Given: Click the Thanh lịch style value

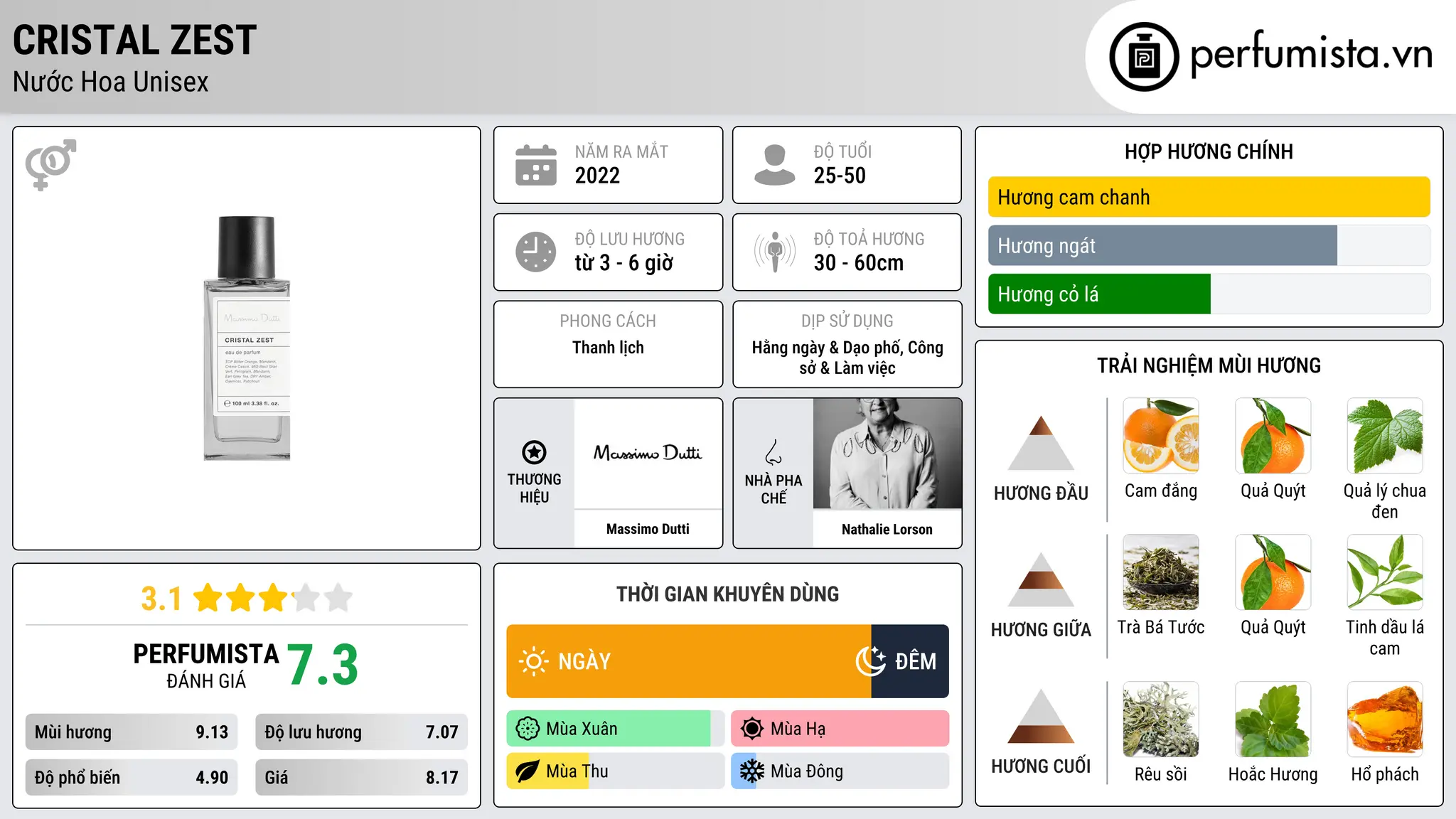Looking at the screenshot, I should tap(608, 348).
